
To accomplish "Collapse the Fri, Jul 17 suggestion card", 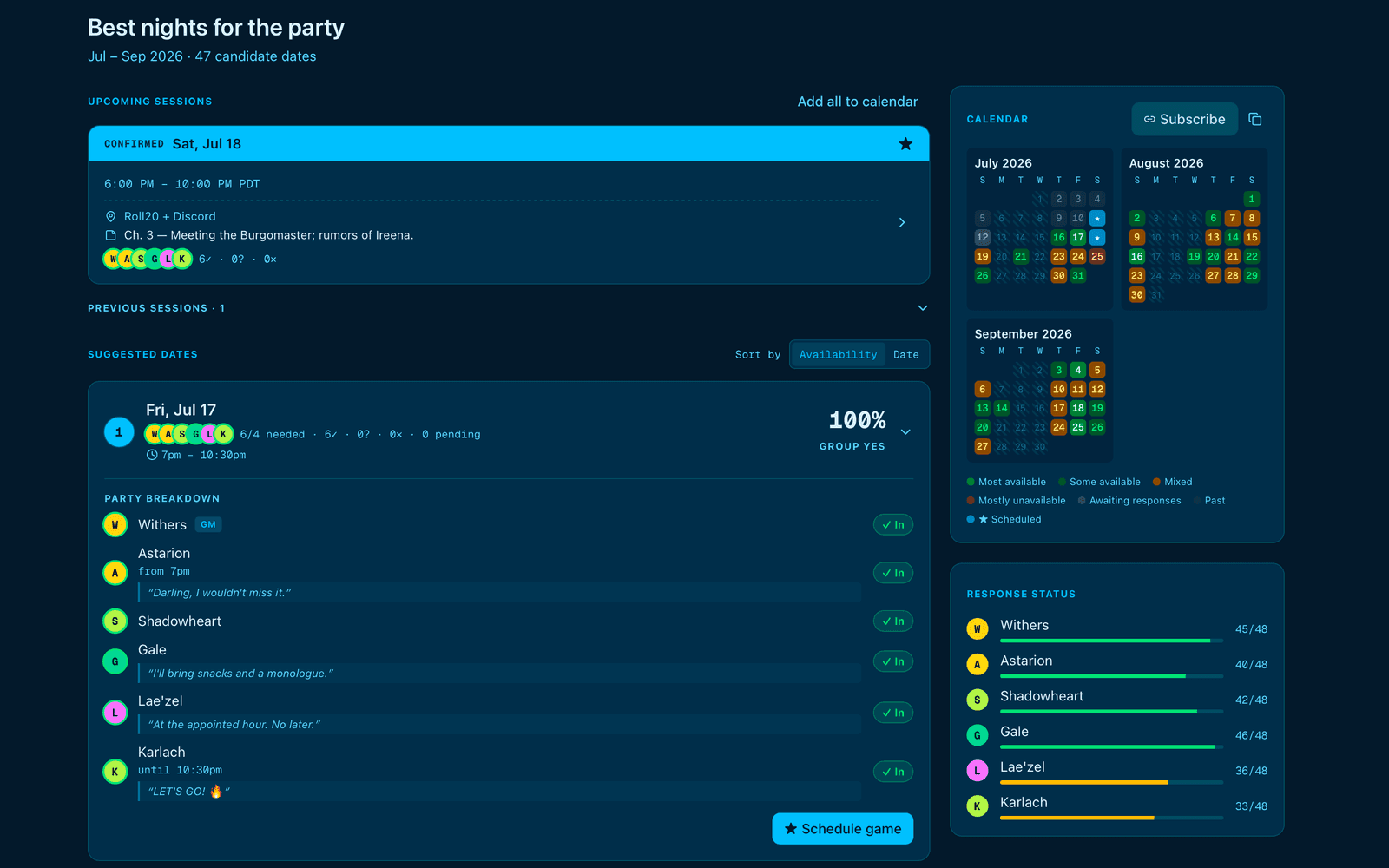I will (x=905, y=432).
